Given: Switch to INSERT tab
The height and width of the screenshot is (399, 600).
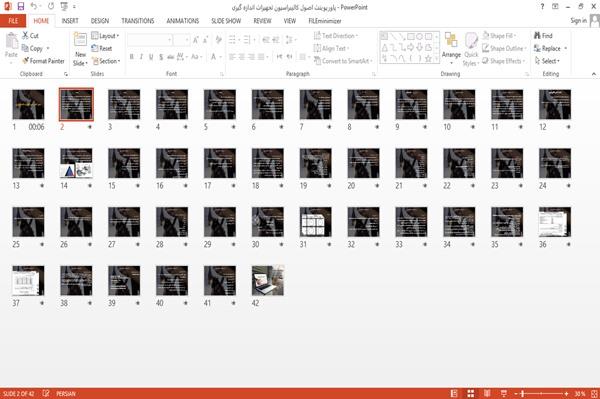Looking at the screenshot, I should 70,21.
